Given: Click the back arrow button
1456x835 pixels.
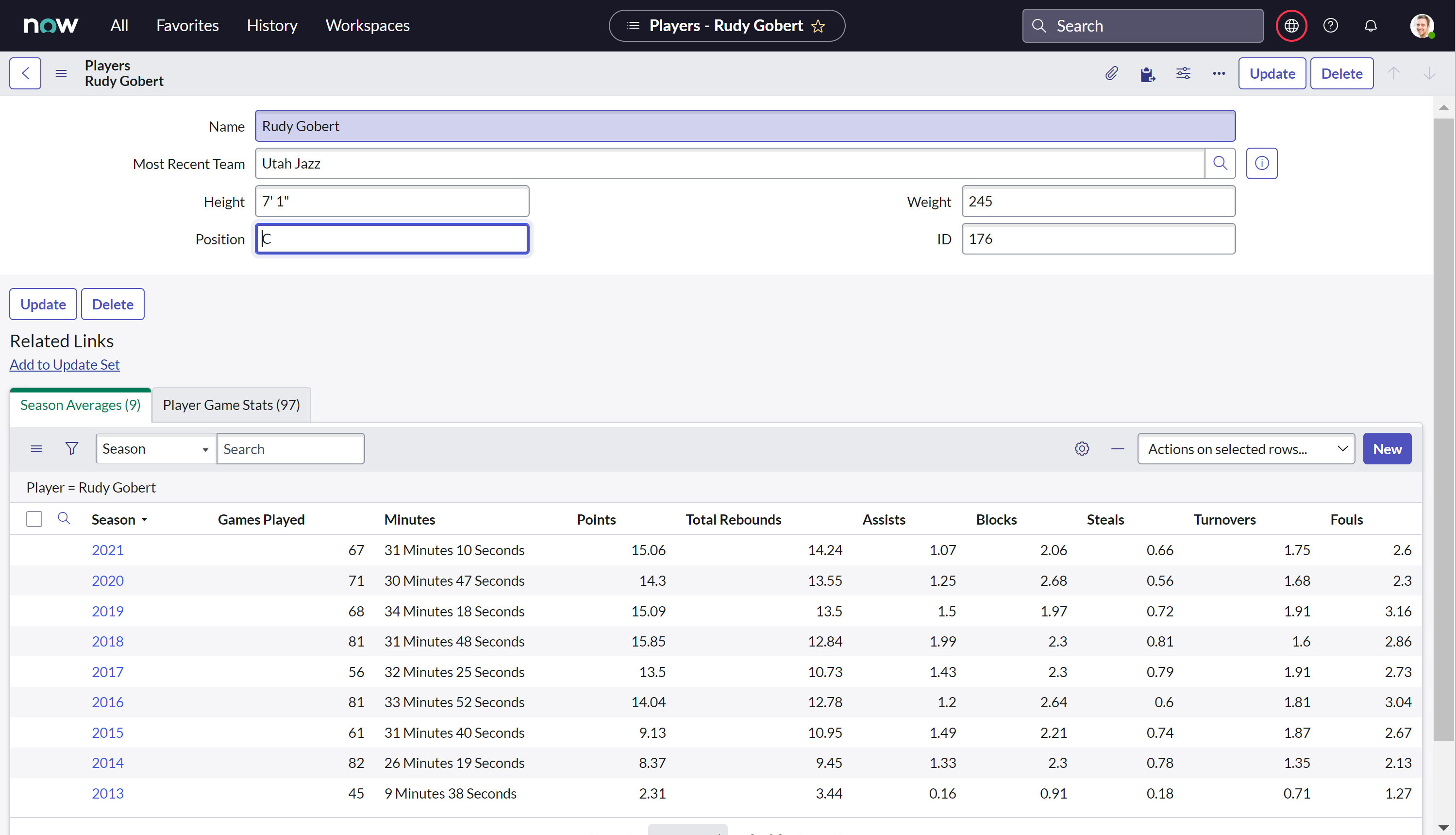Looking at the screenshot, I should (25, 73).
